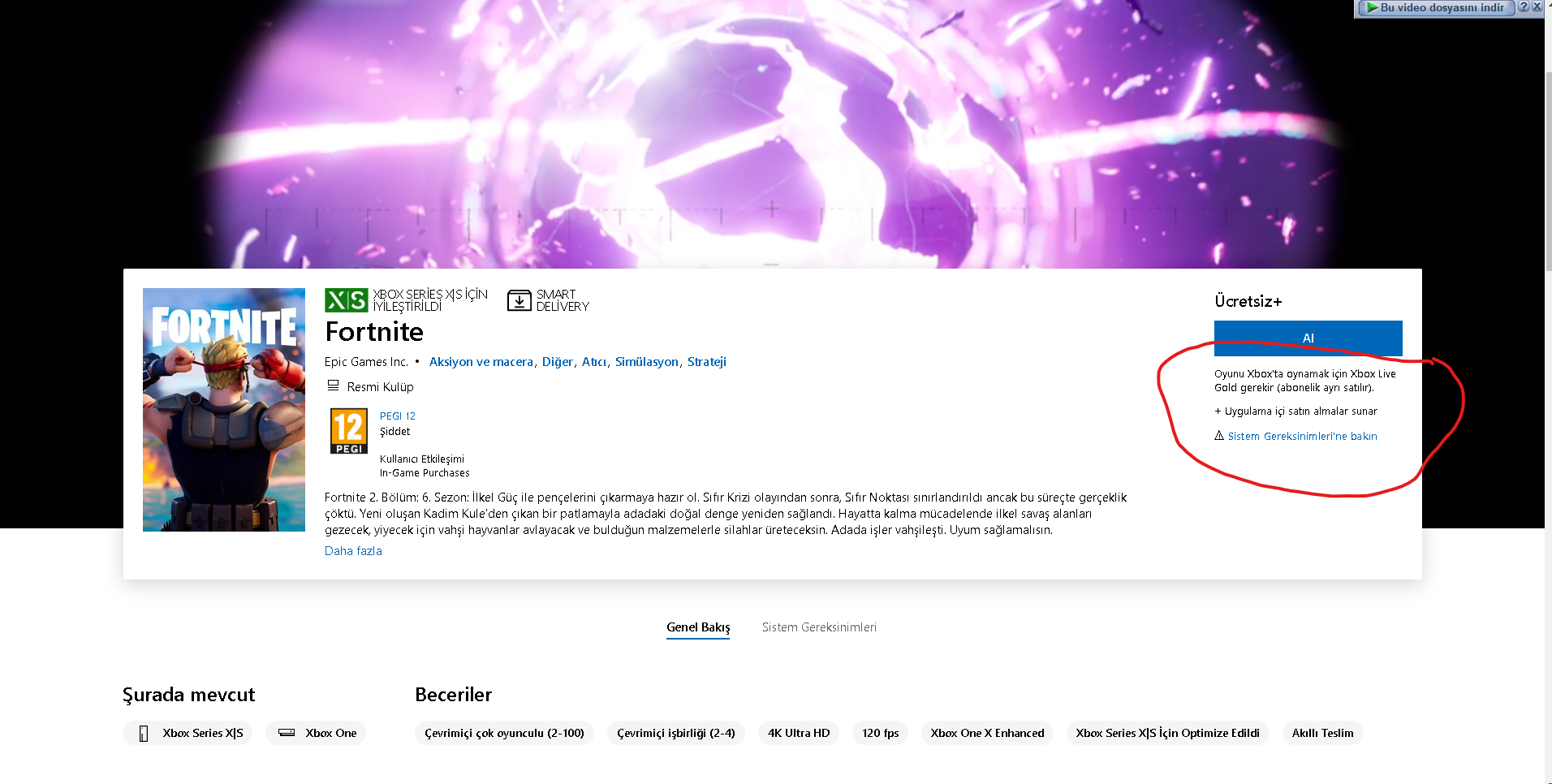Click the Xbox Series X|S console icon
Viewport: 1552px width, 784px height.
pos(144,734)
